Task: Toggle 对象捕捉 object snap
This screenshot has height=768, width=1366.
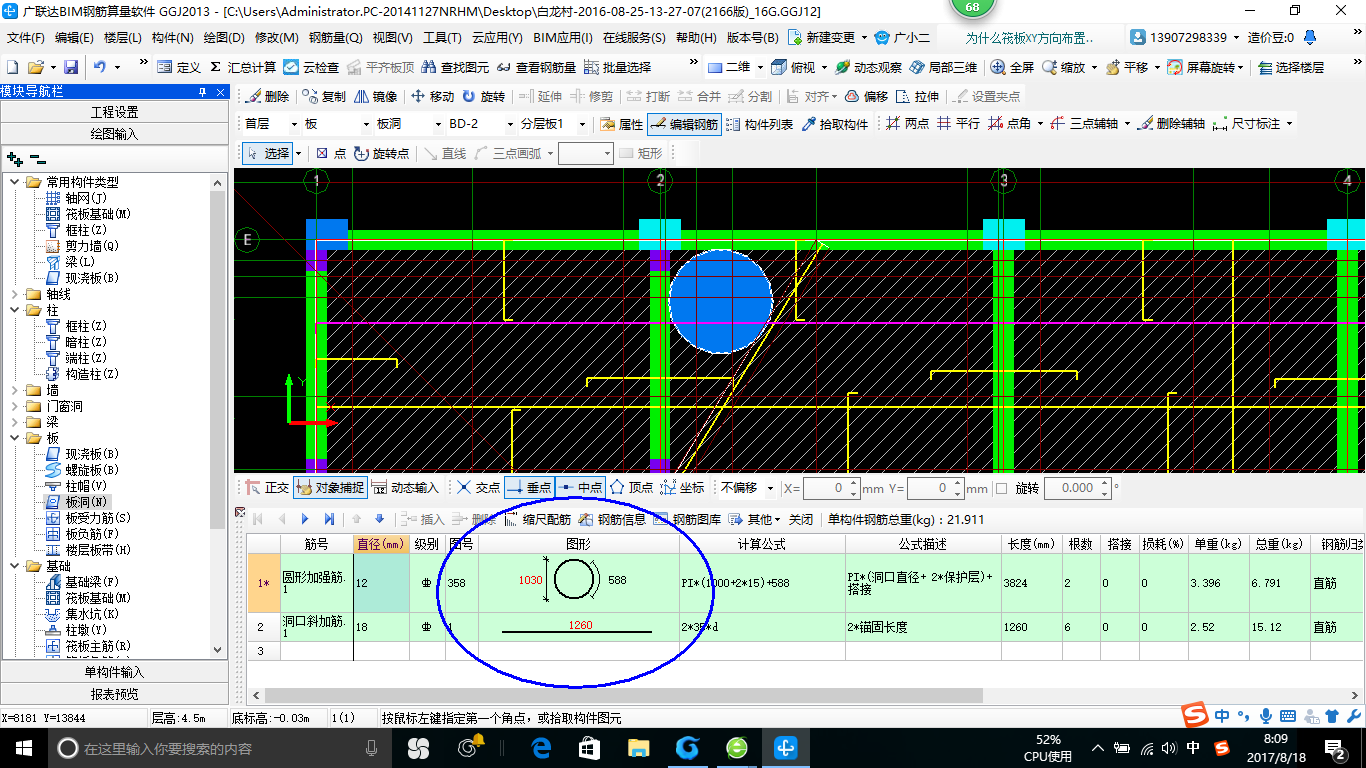Action: 330,488
